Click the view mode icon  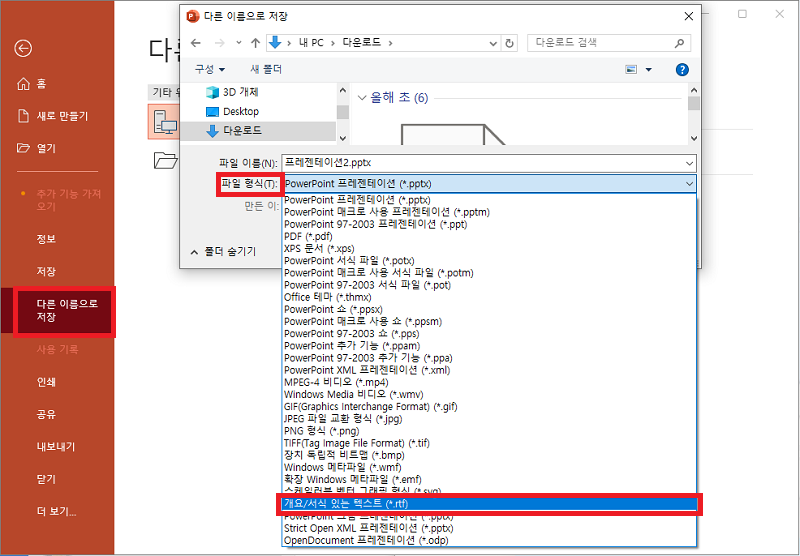pos(631,69)
